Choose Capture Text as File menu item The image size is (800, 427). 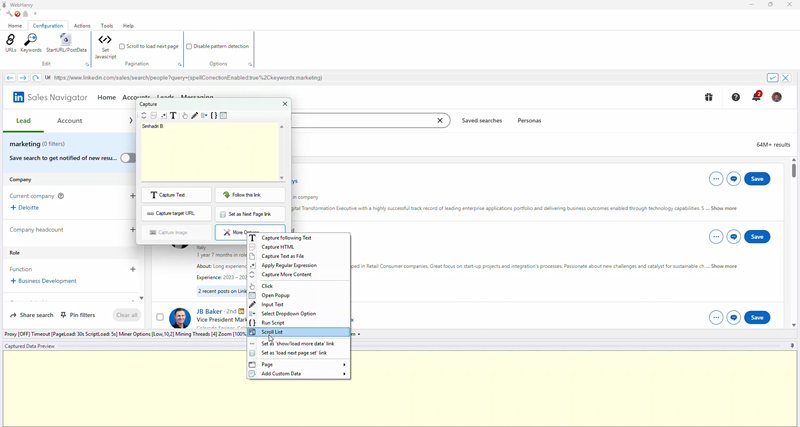(298, 257)
